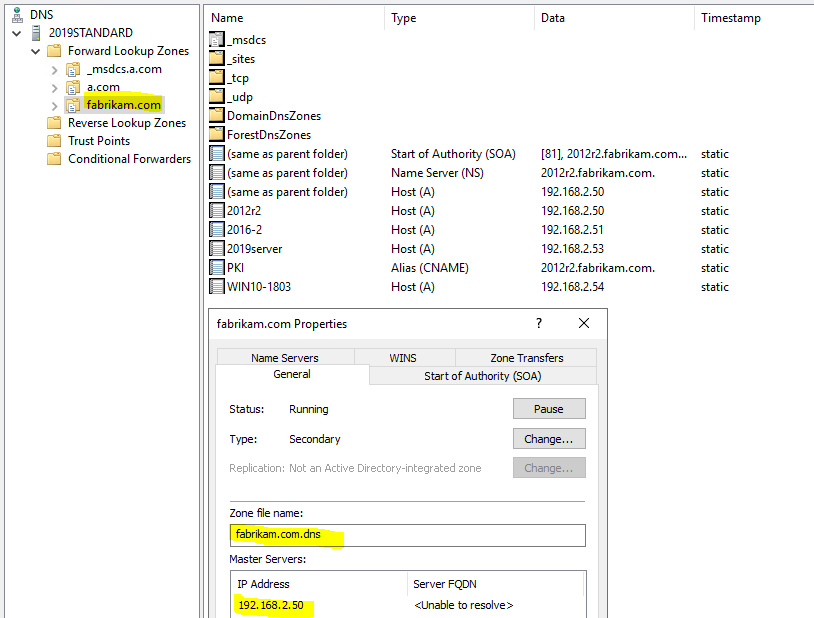Click the Name Server record icon
The width and height of the screenshot is (814, 618).
[217, 172]
